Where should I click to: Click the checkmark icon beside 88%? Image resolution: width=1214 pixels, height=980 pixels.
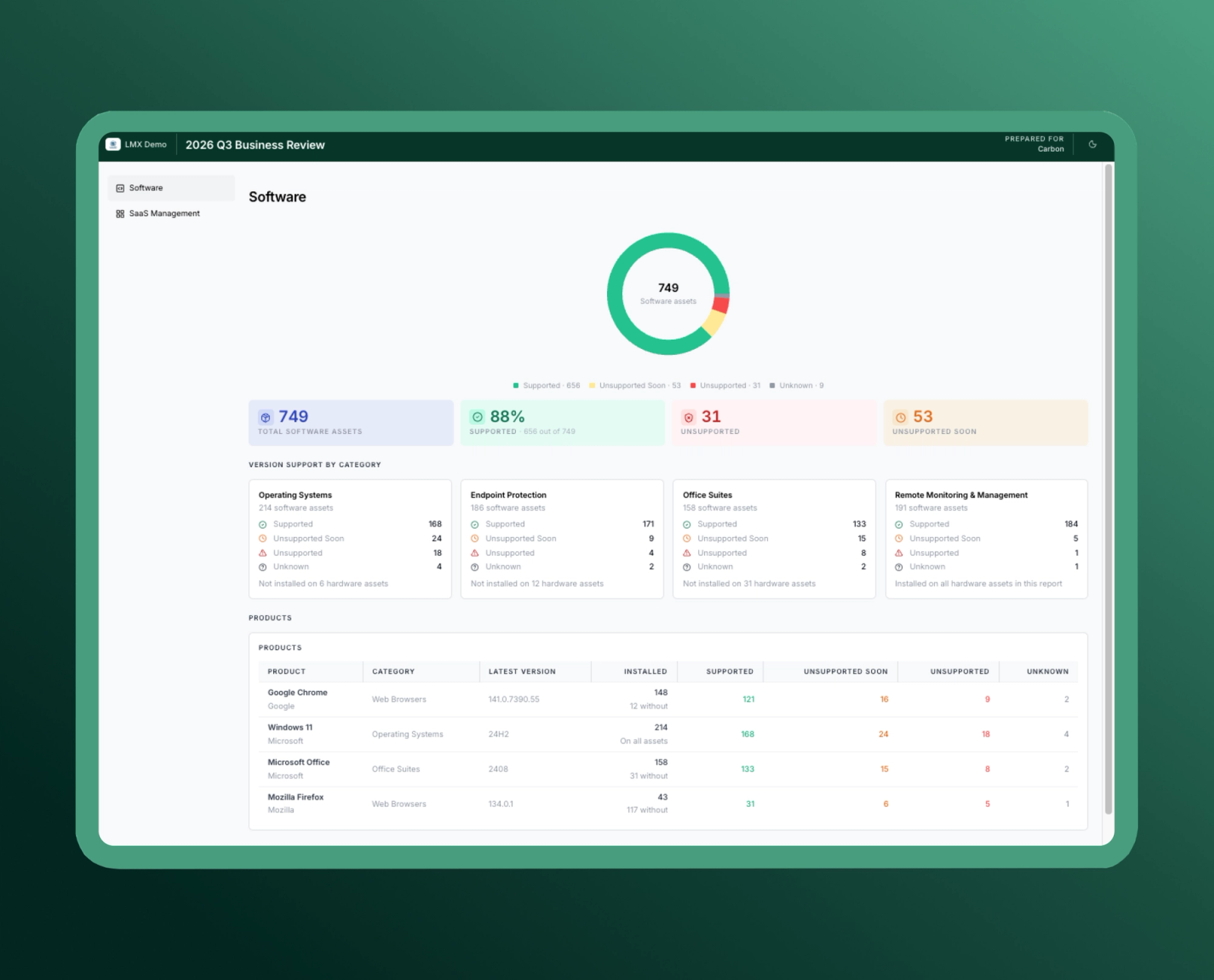(477, 417)
